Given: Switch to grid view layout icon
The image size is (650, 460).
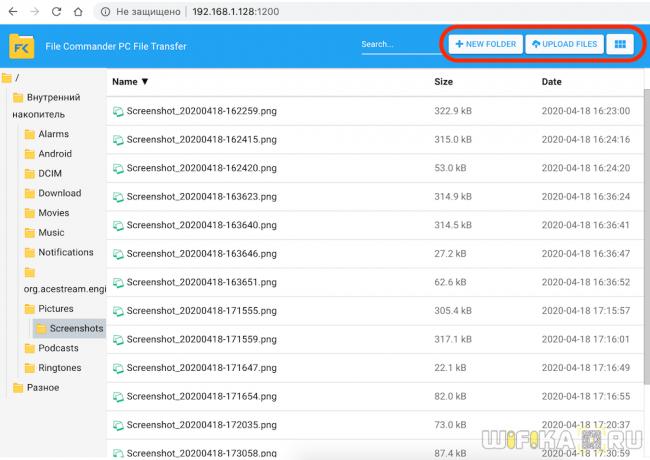Looking at the screenshot, I should [x=620, y=45].
